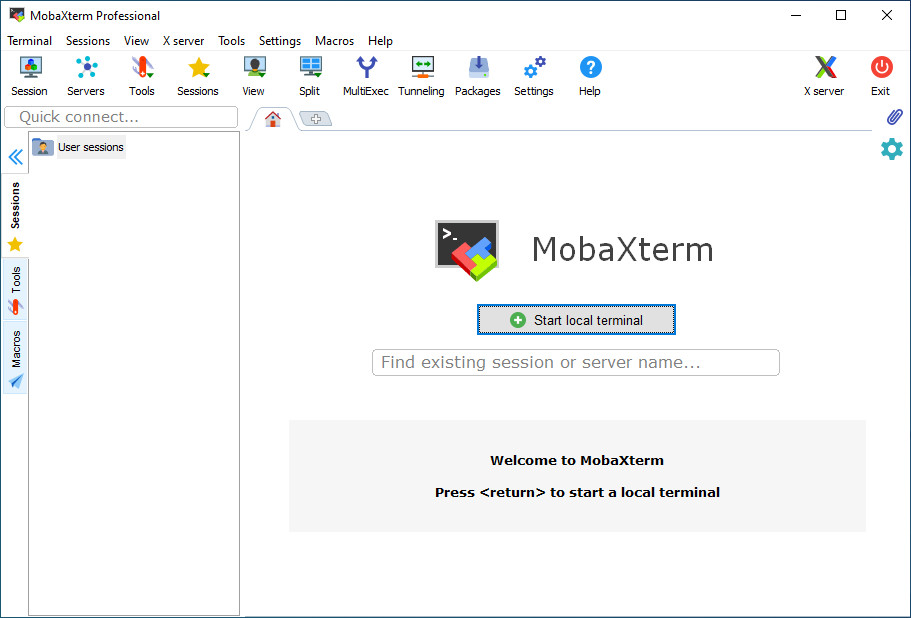Viewport: 911px width, 618px height.
Task: Select the User sessions folder
Action: tap(78, 147)
